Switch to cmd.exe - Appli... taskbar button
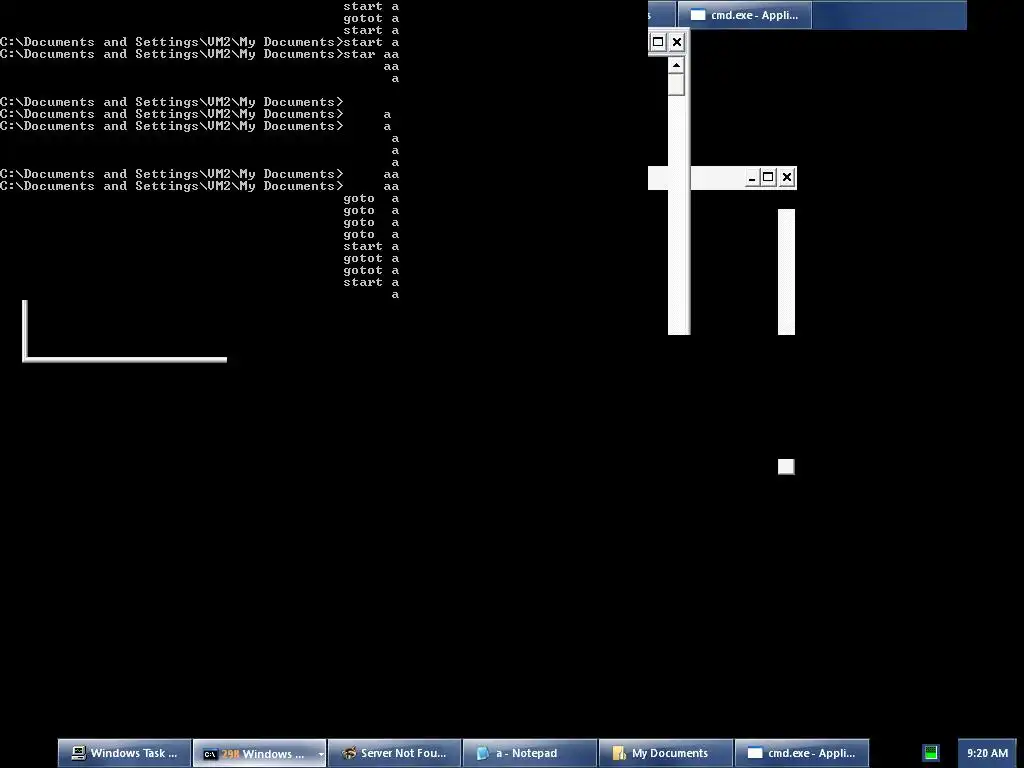 click(801, 753)
